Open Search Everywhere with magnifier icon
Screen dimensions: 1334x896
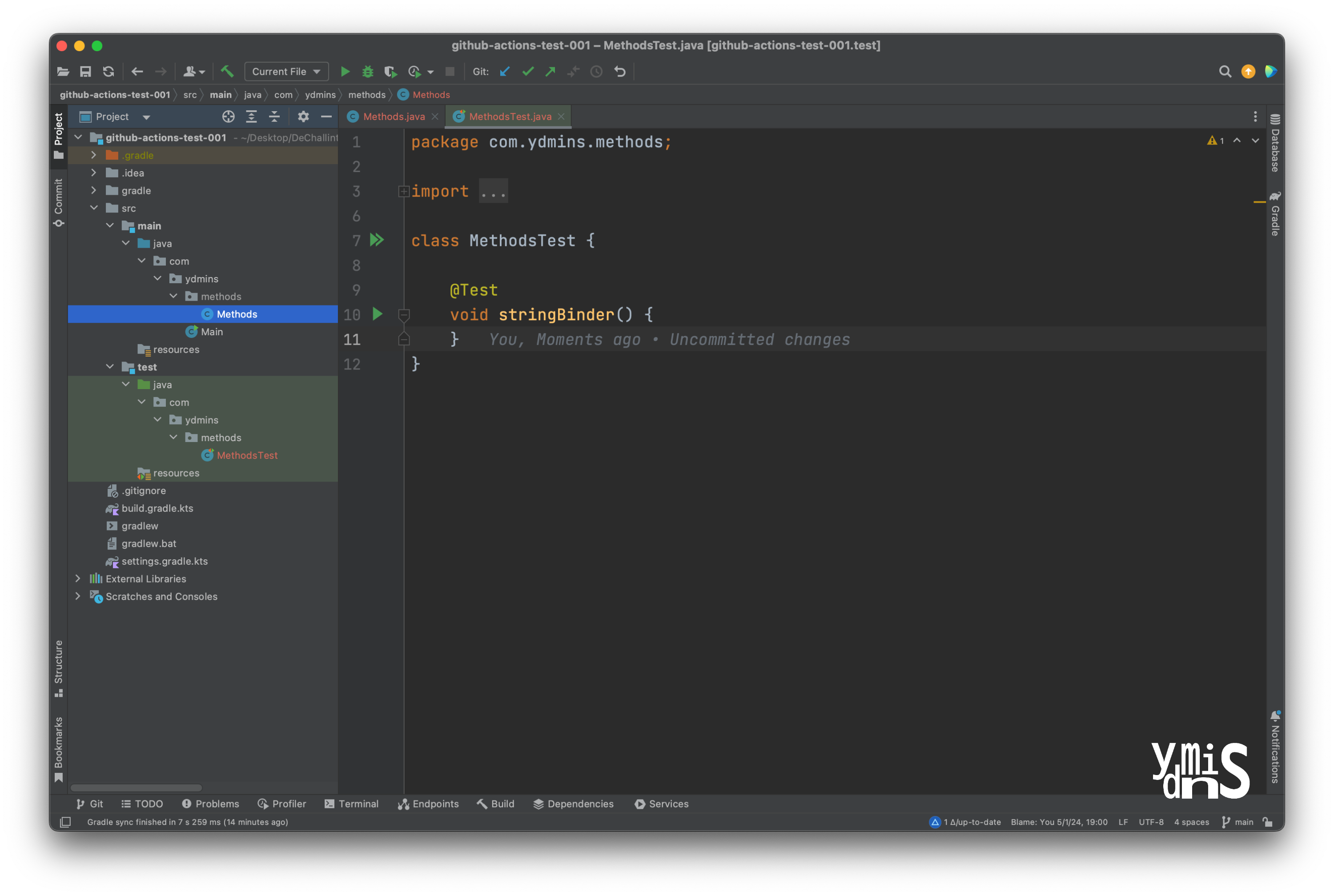[x=1225, y=72]
